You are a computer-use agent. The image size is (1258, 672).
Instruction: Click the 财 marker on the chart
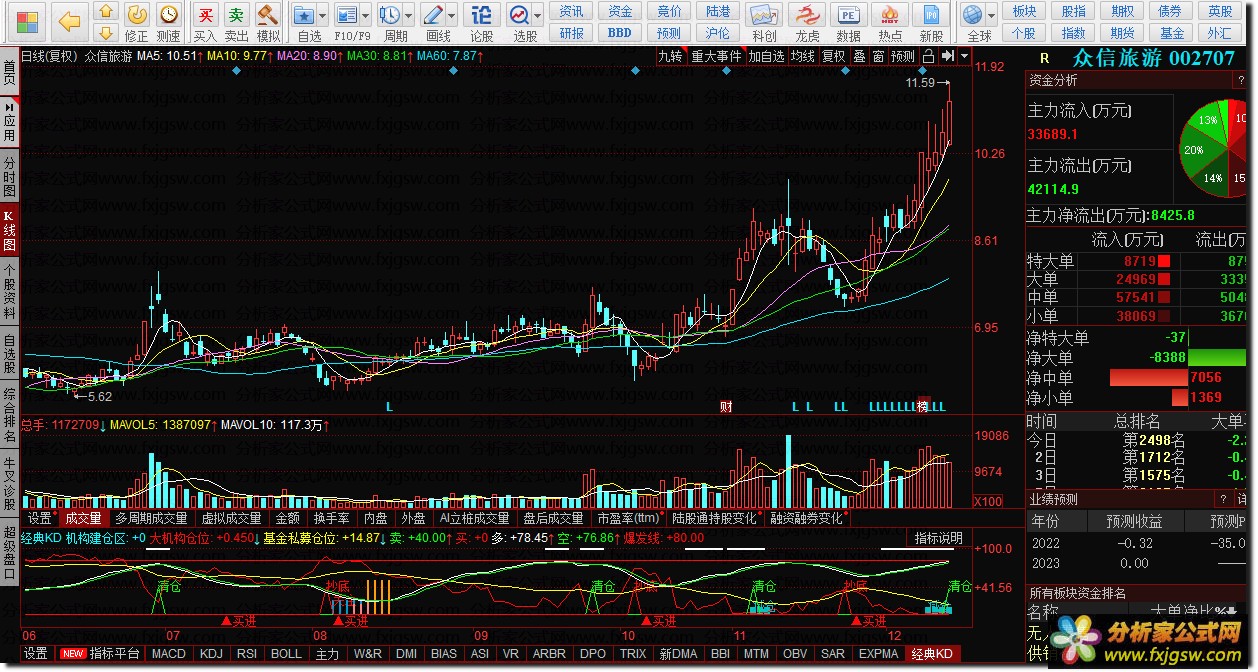click(x=726, y=407)
